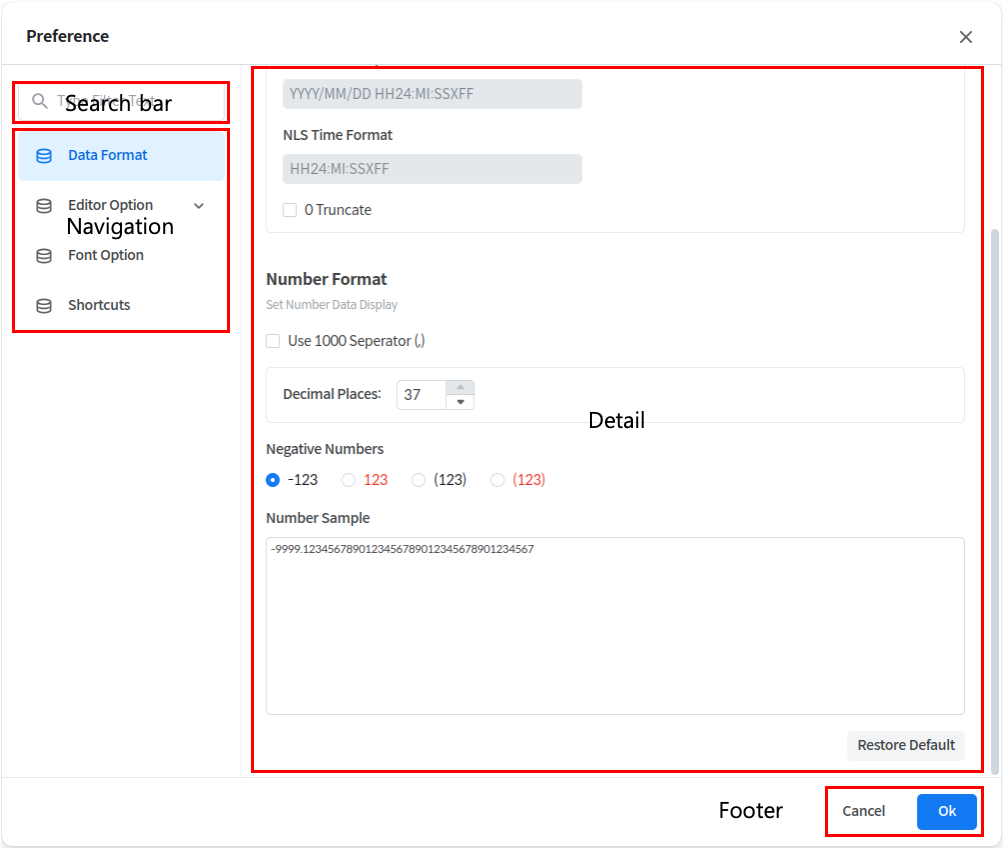Click the Font Option database icon

pyautogui.click(x=44, y=256)
